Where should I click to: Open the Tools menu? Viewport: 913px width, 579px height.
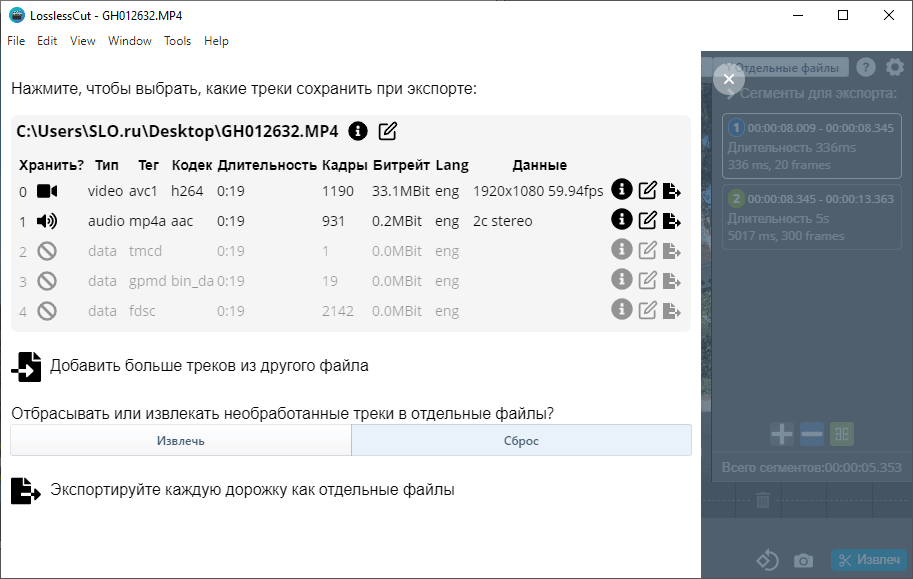click(x=178, y=41)
